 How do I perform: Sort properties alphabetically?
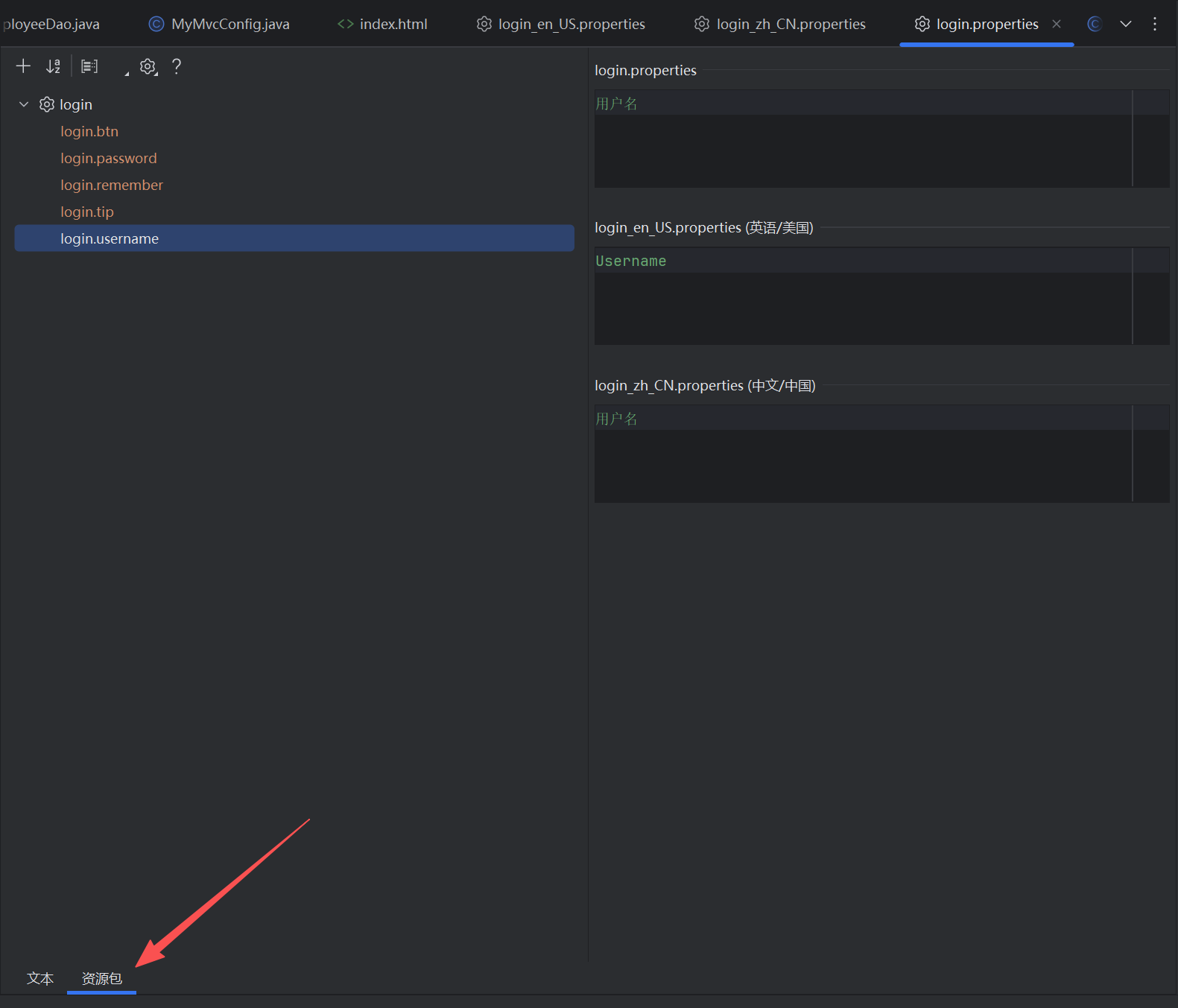point(53,66)
